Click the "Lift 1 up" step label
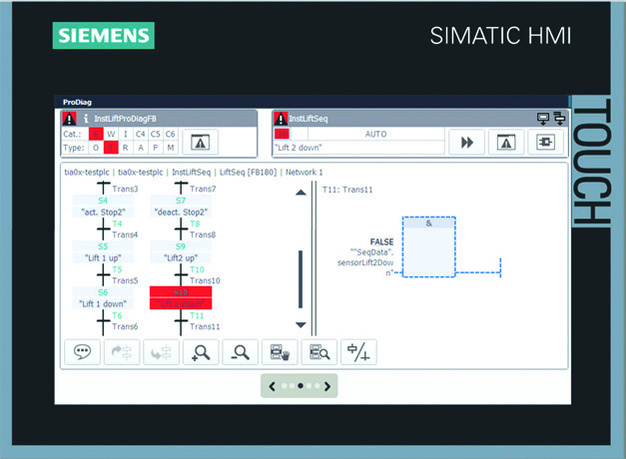 click(103, 258)
